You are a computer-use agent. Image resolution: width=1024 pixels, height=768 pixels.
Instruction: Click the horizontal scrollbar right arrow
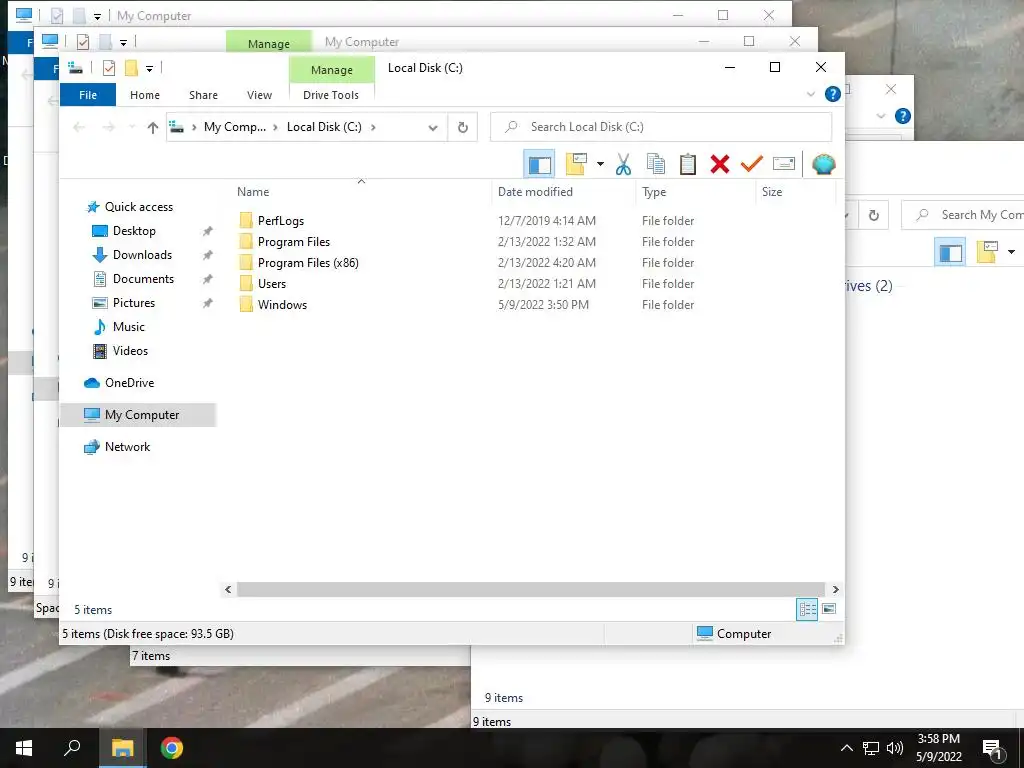(x=835, y=589)
